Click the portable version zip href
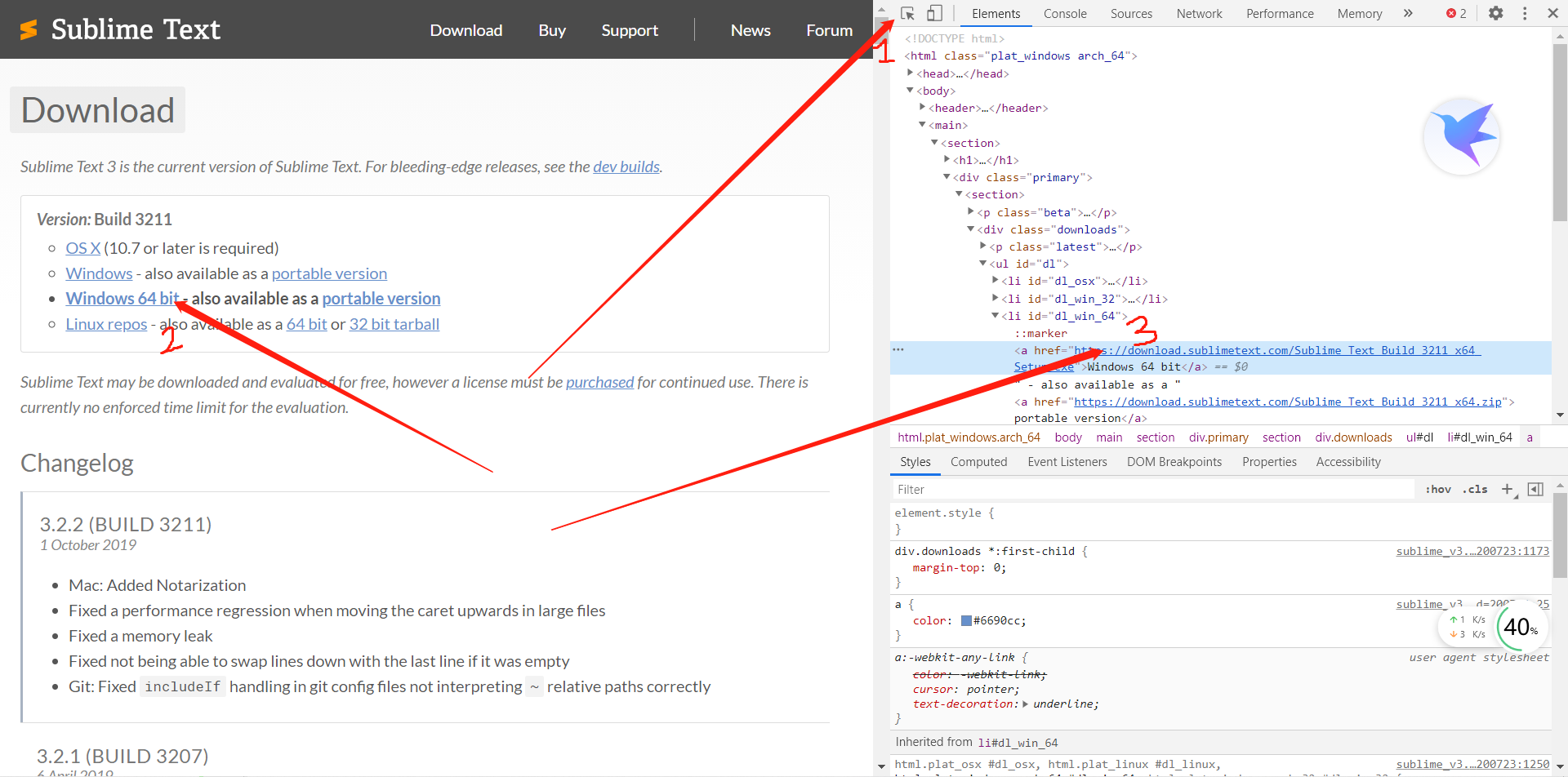 [1288, 402]
